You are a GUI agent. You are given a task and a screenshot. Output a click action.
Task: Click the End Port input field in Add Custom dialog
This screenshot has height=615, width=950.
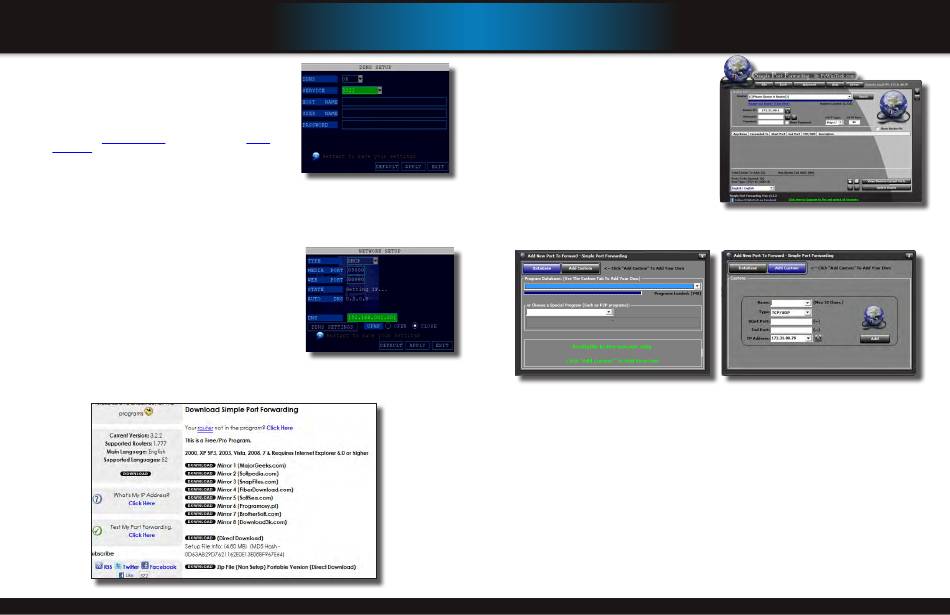791,330
